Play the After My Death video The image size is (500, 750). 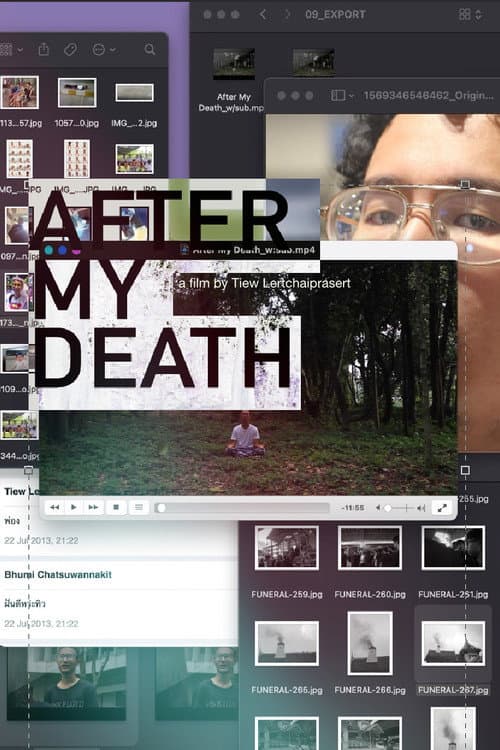(x=74, y=507)
